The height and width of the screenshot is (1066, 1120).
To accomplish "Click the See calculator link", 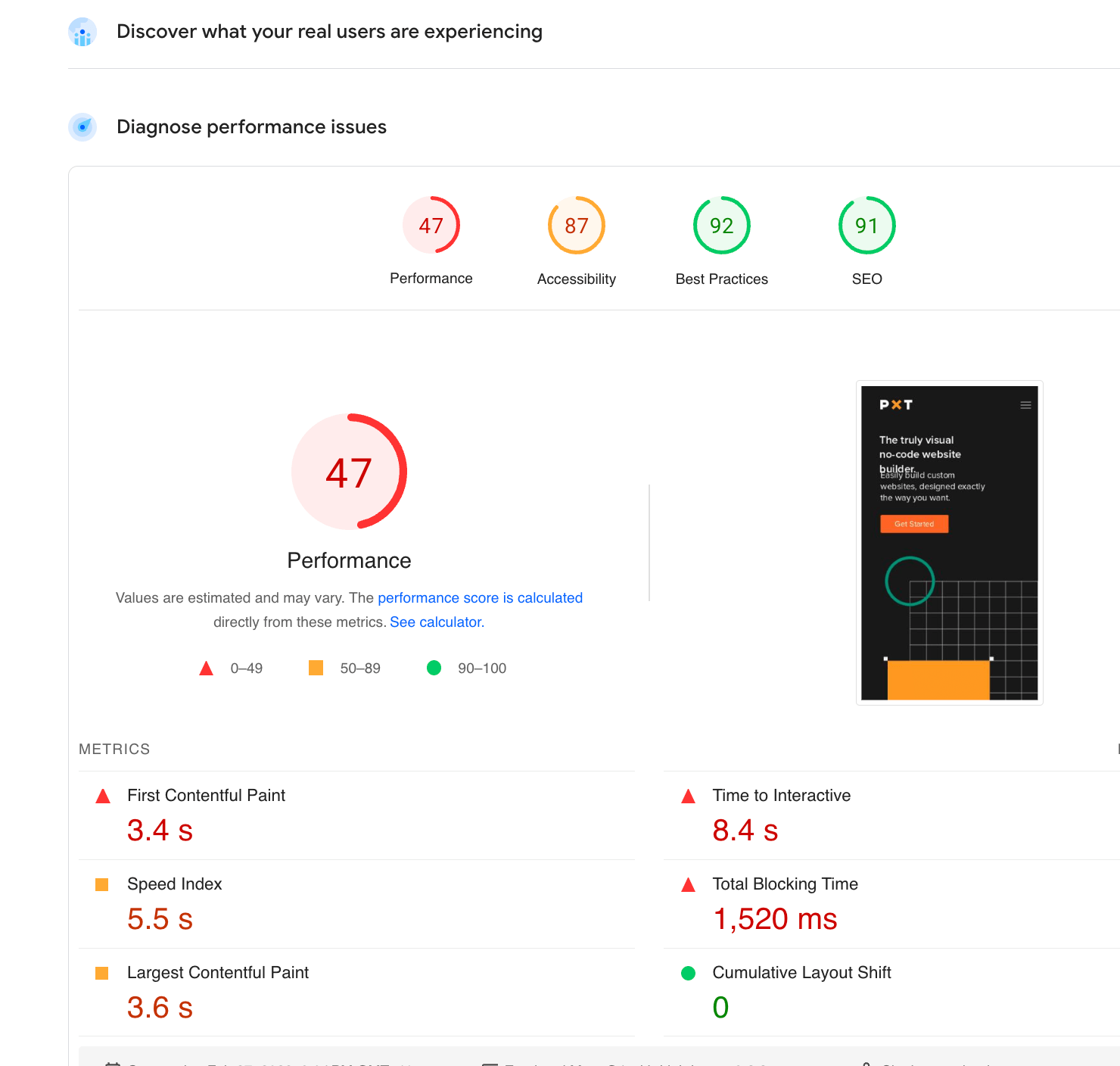I will pos(437,622).
